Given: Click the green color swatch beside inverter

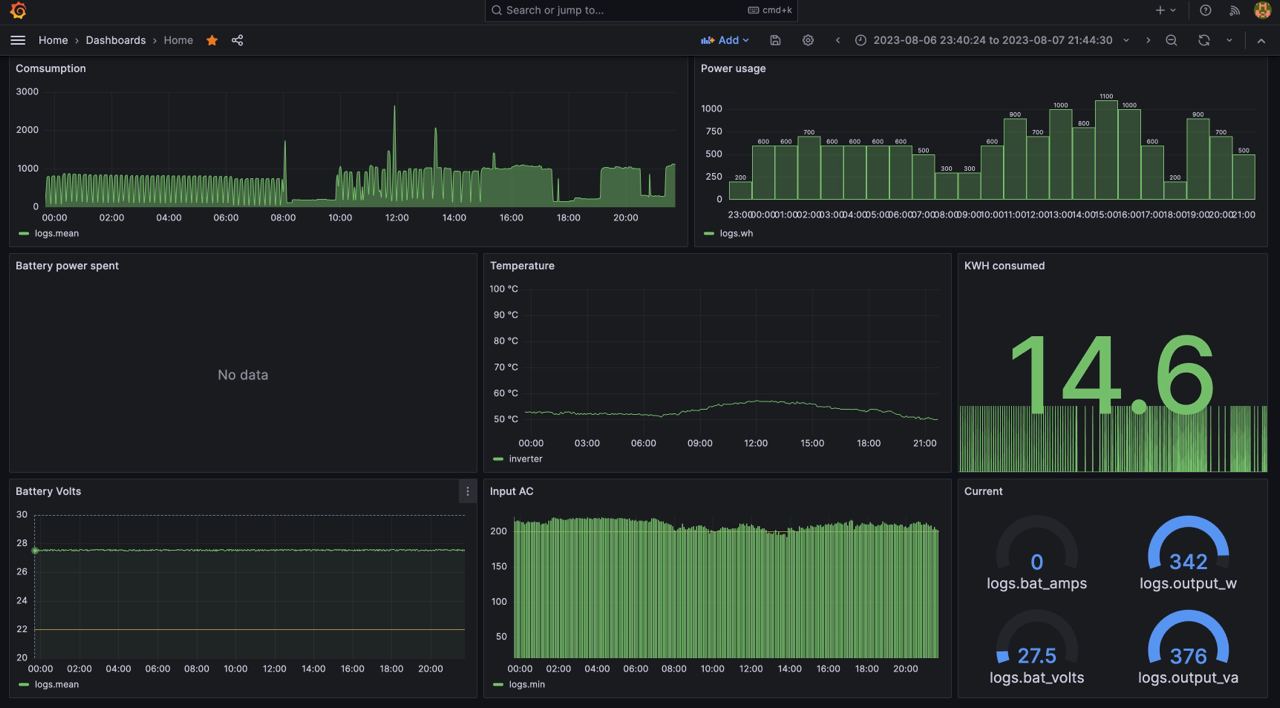Looking at the screenshot, I should 498,460.
